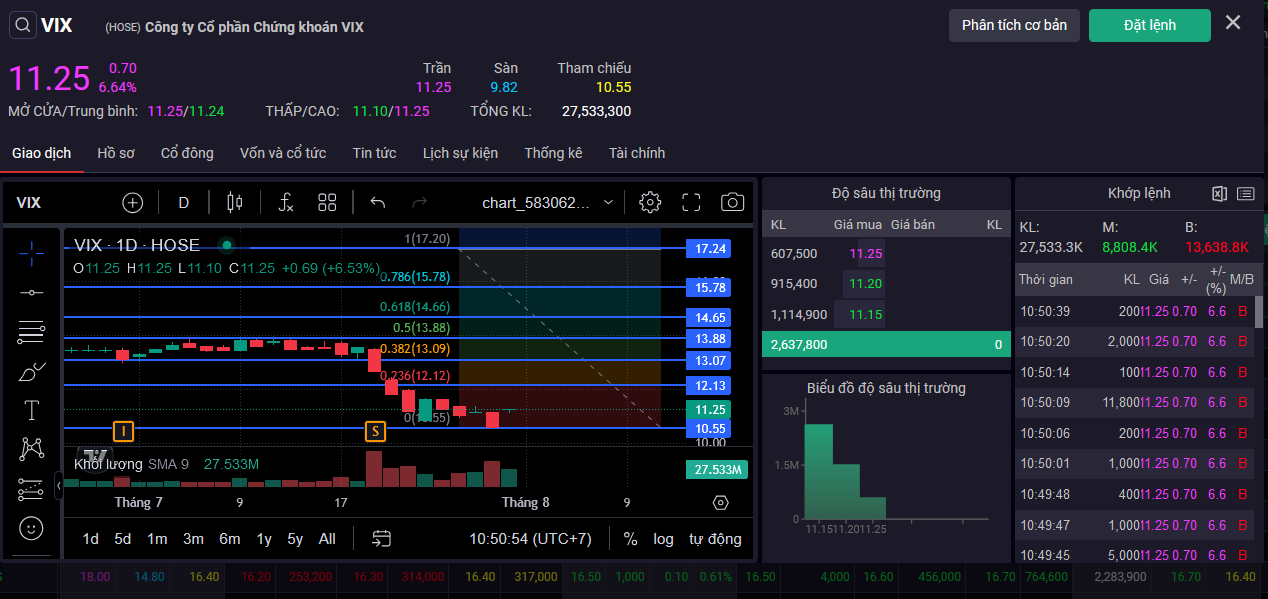Viewport: 1268px width, 599px height.
Task: Open indicator templates grid icon
Action: click(x=327, y=203)
